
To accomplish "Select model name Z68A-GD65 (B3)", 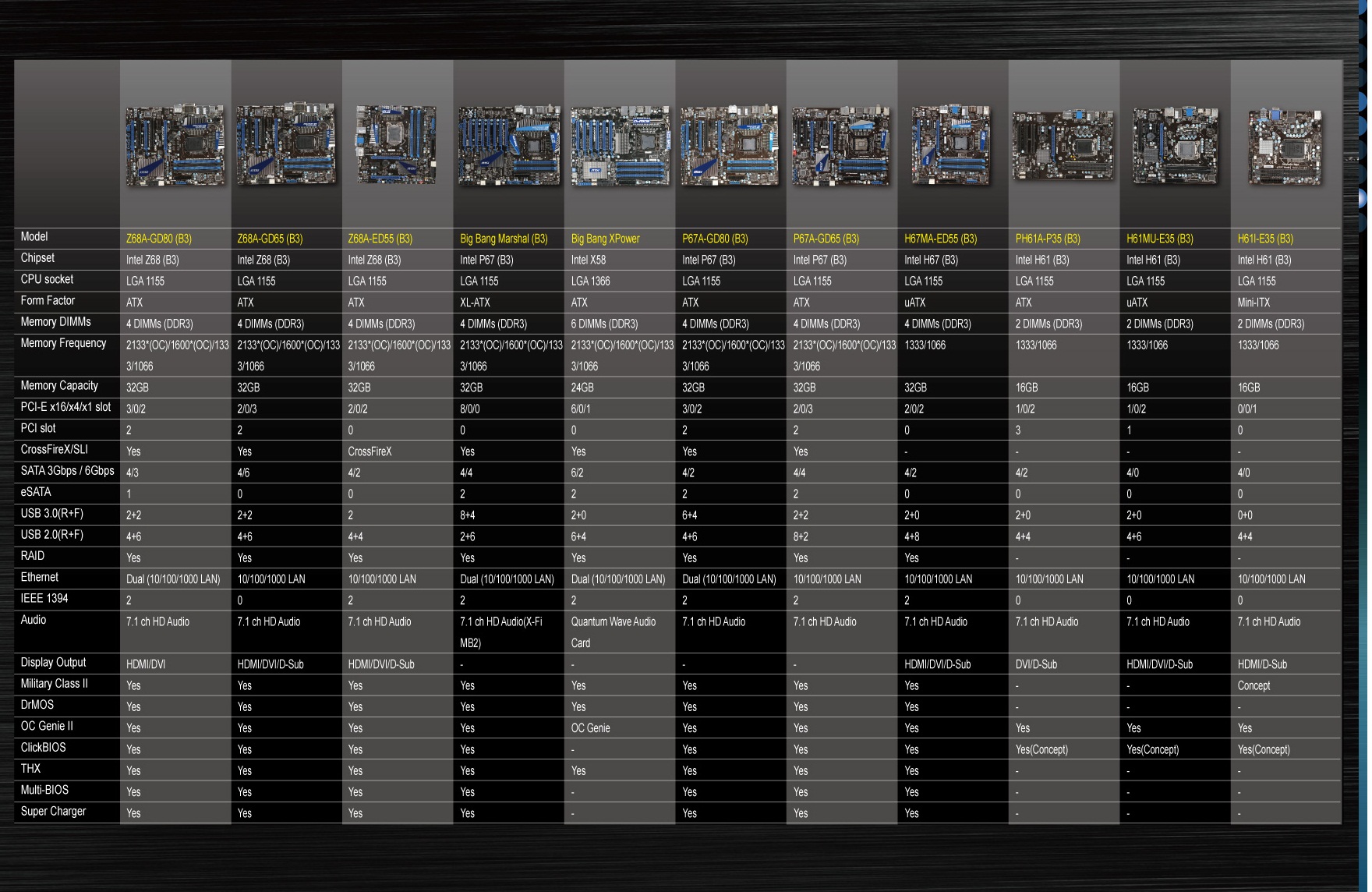I will click(x=270, y=239).
